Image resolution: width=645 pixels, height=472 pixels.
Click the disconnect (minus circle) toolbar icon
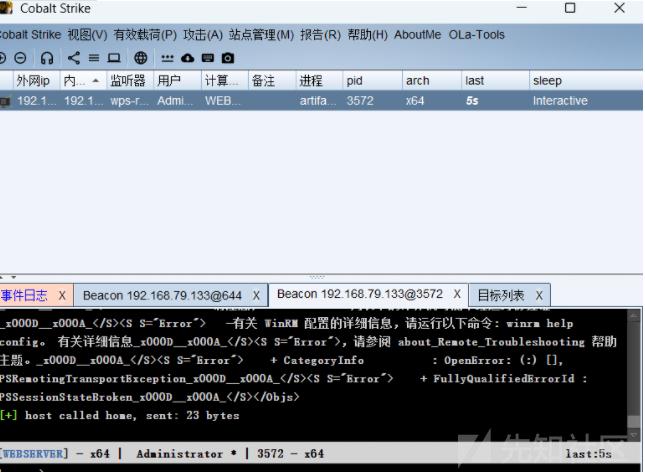click(x=20, y=58)
